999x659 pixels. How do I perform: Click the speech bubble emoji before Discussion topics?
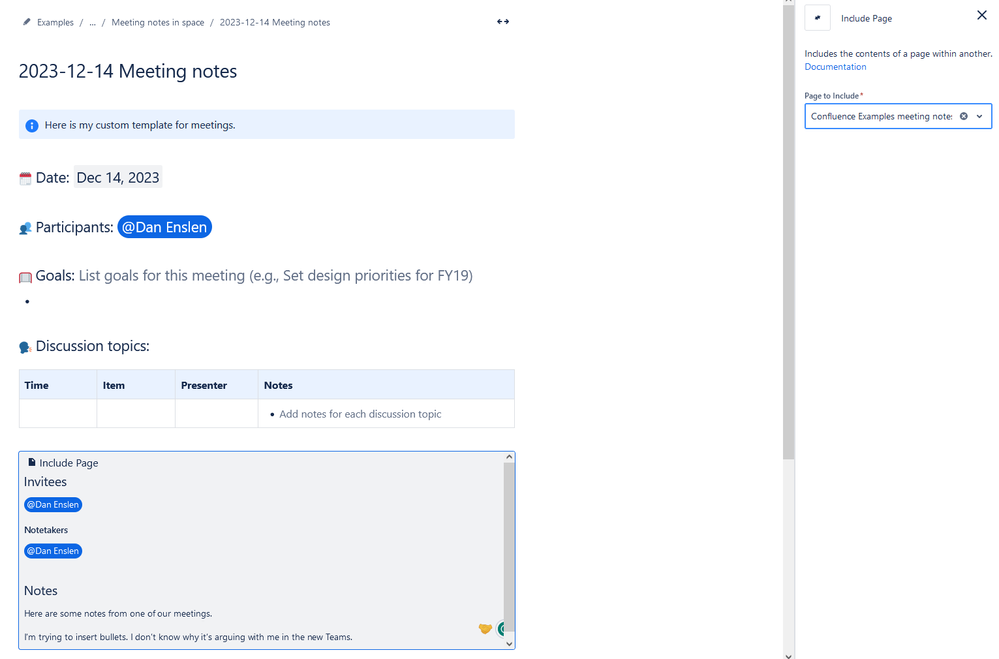[x=24, y=346]
